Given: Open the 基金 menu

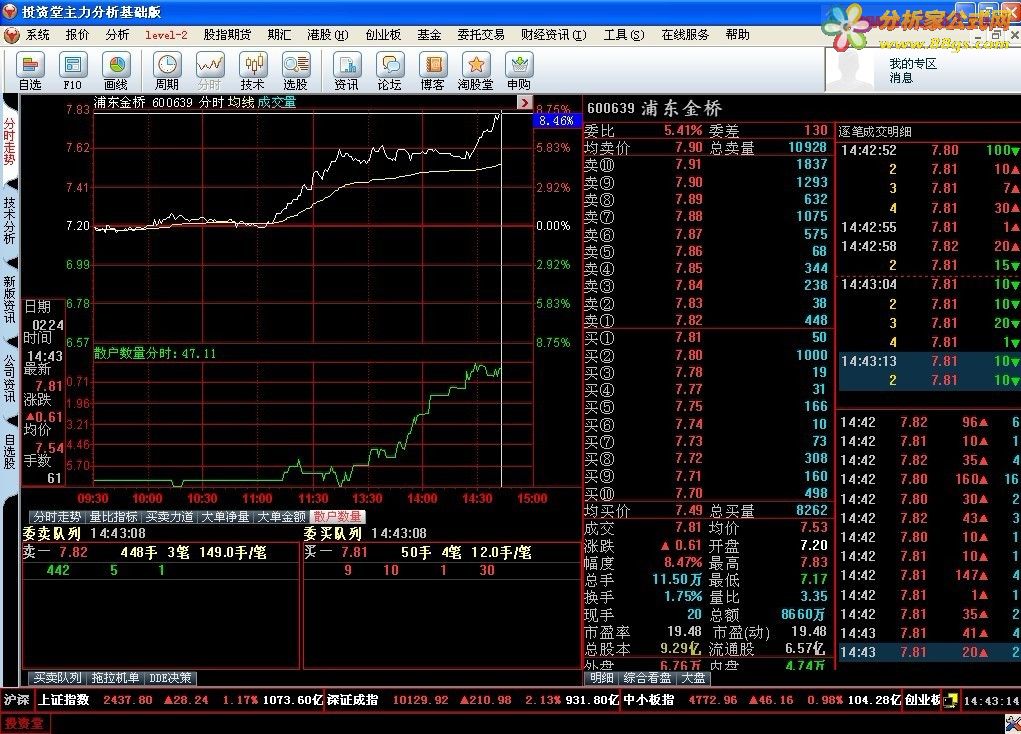Looking at the screenshot, I should (x=429, y=35).
